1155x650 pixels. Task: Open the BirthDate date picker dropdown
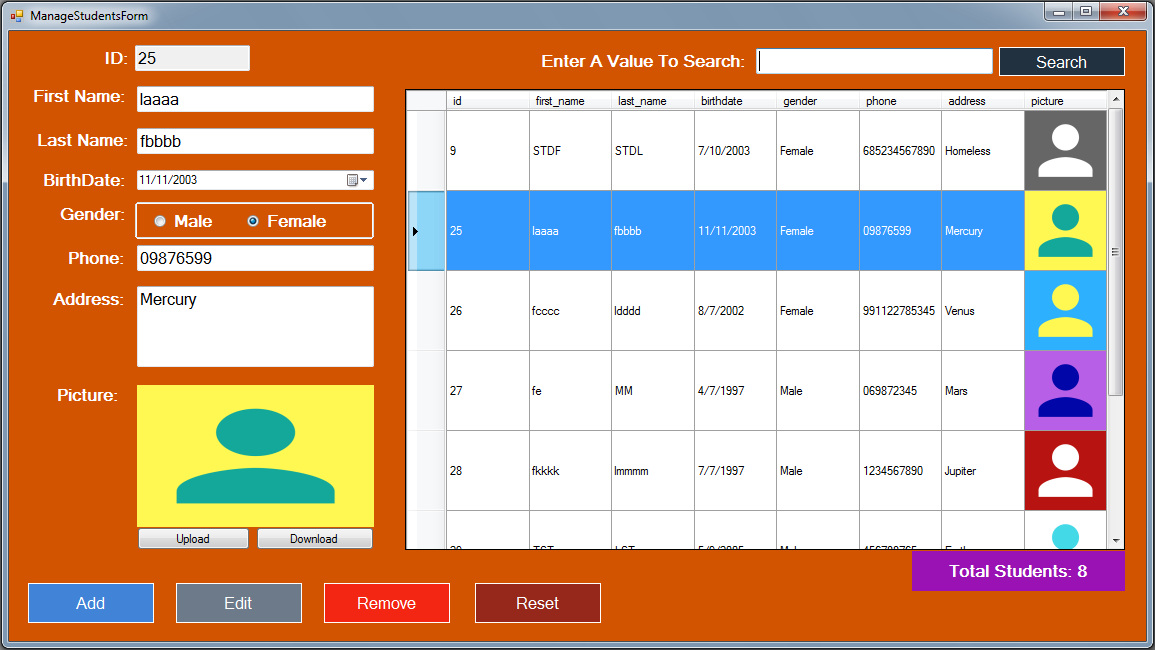(365, 179)
